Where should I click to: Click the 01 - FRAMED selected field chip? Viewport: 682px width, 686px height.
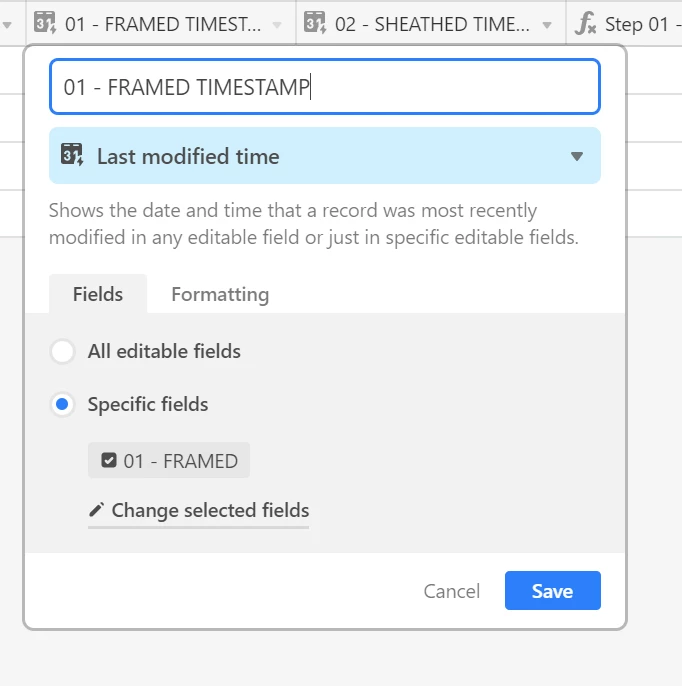tap(169, 460)
